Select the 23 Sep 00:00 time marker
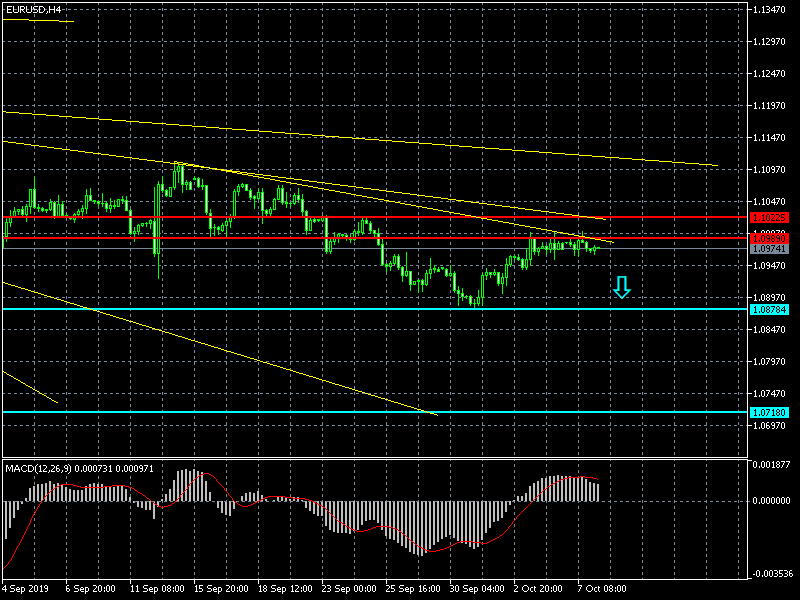This screenshot has width=800, height=600. click(348, 589)
